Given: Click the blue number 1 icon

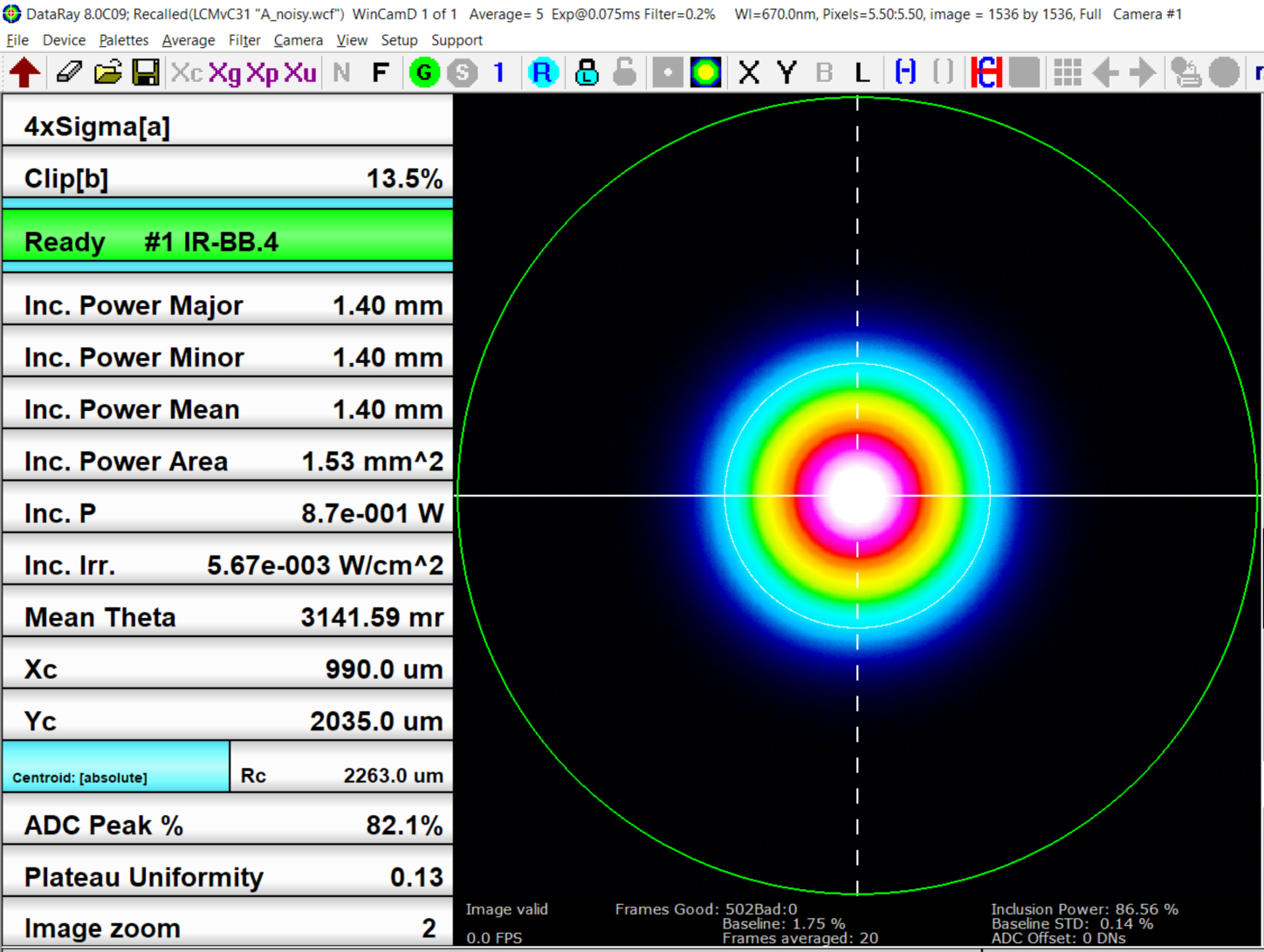Looking at the screenshot, I should coord(499,72).
